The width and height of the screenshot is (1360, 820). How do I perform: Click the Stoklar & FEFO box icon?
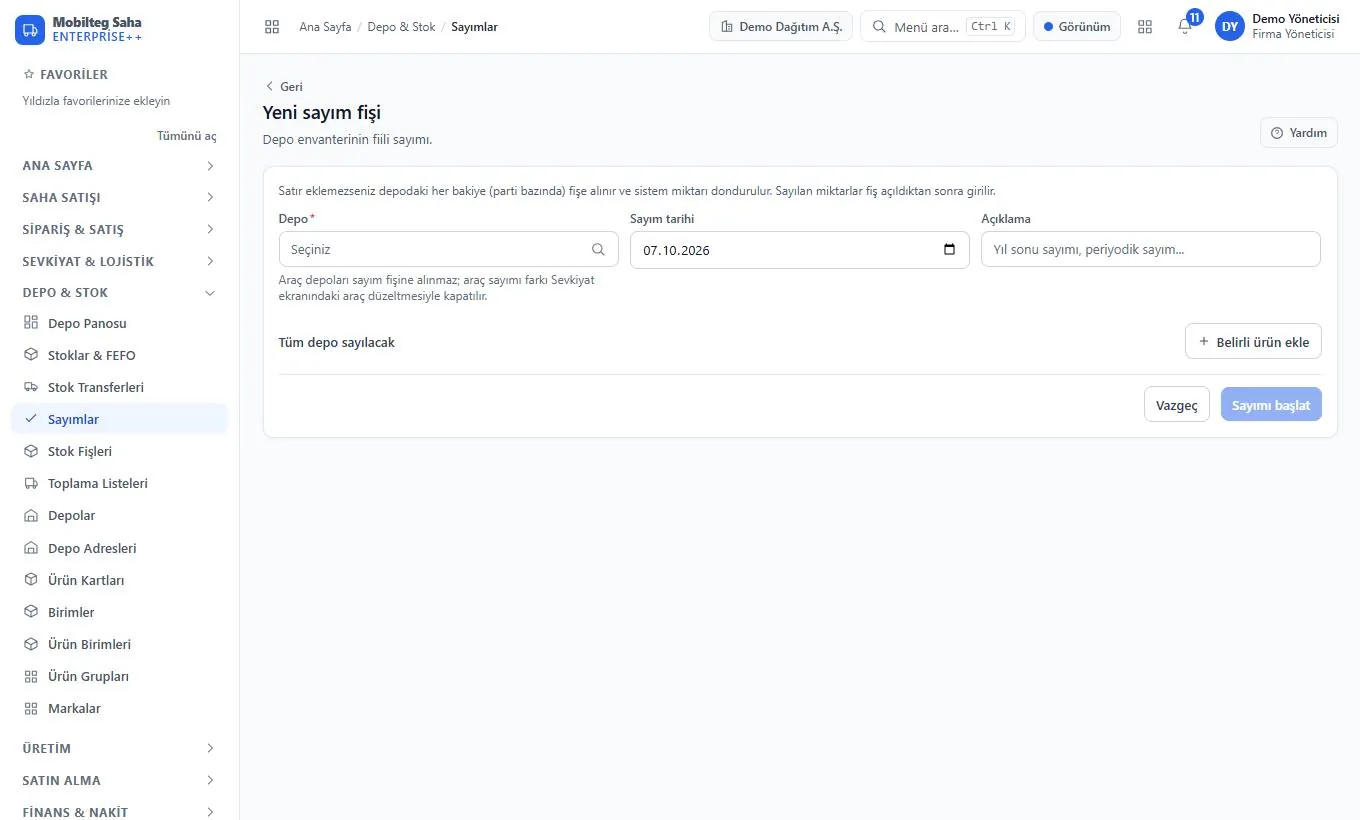(x=31, y=355)
